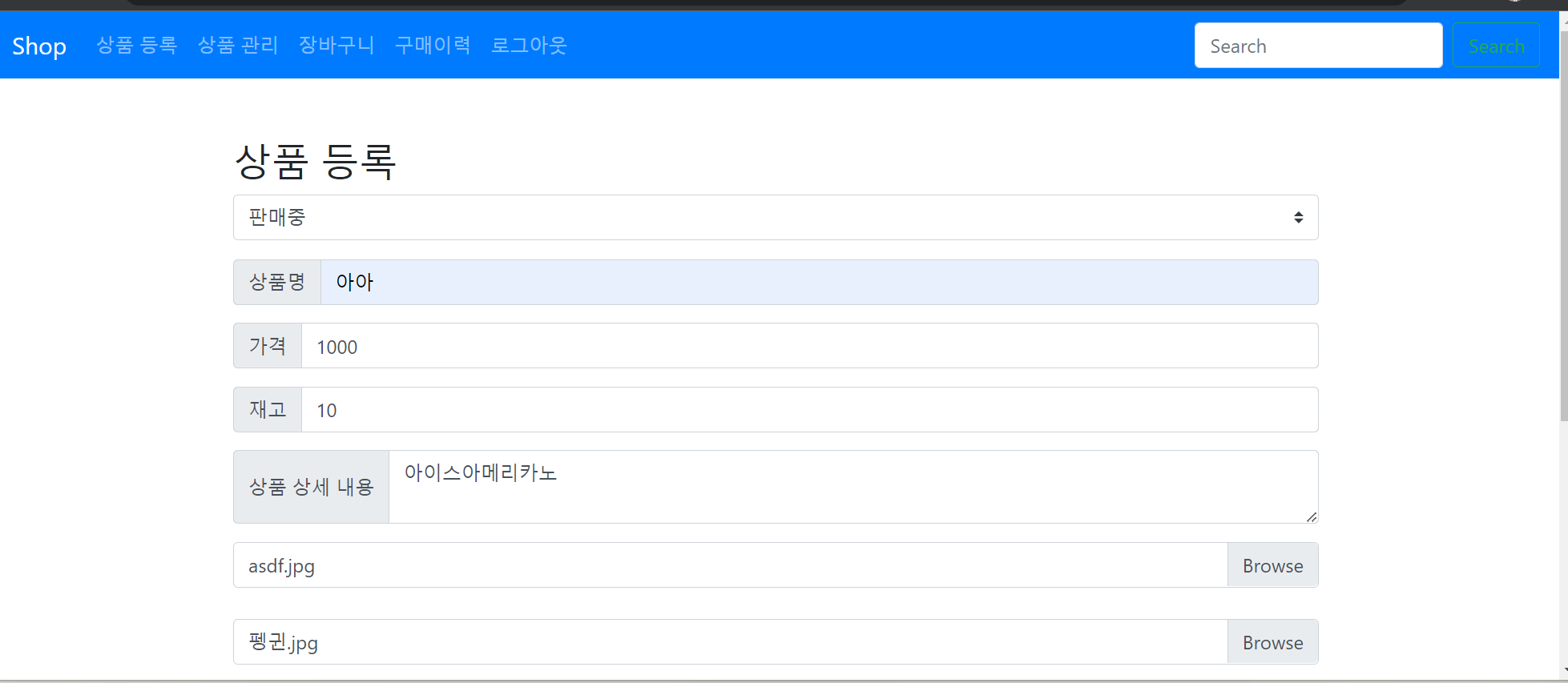Expand the 판매중 status dropdown
The width and height of the screenshot is (1568, 683).
coord(776,217)
